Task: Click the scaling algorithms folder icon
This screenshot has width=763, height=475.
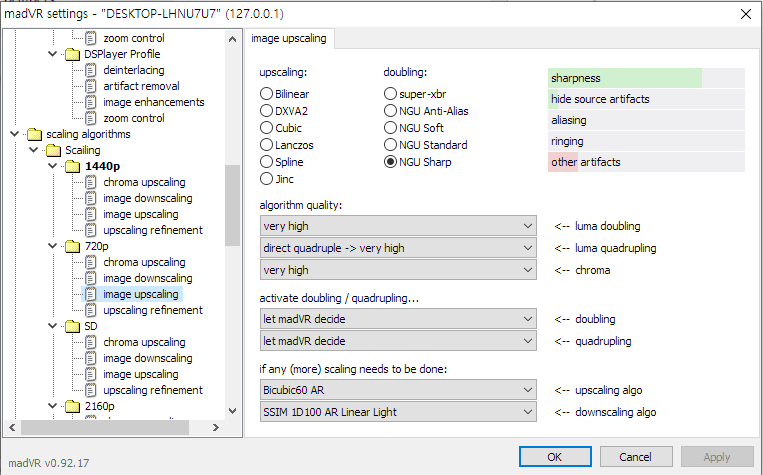Action: click(x=37, y=134)
